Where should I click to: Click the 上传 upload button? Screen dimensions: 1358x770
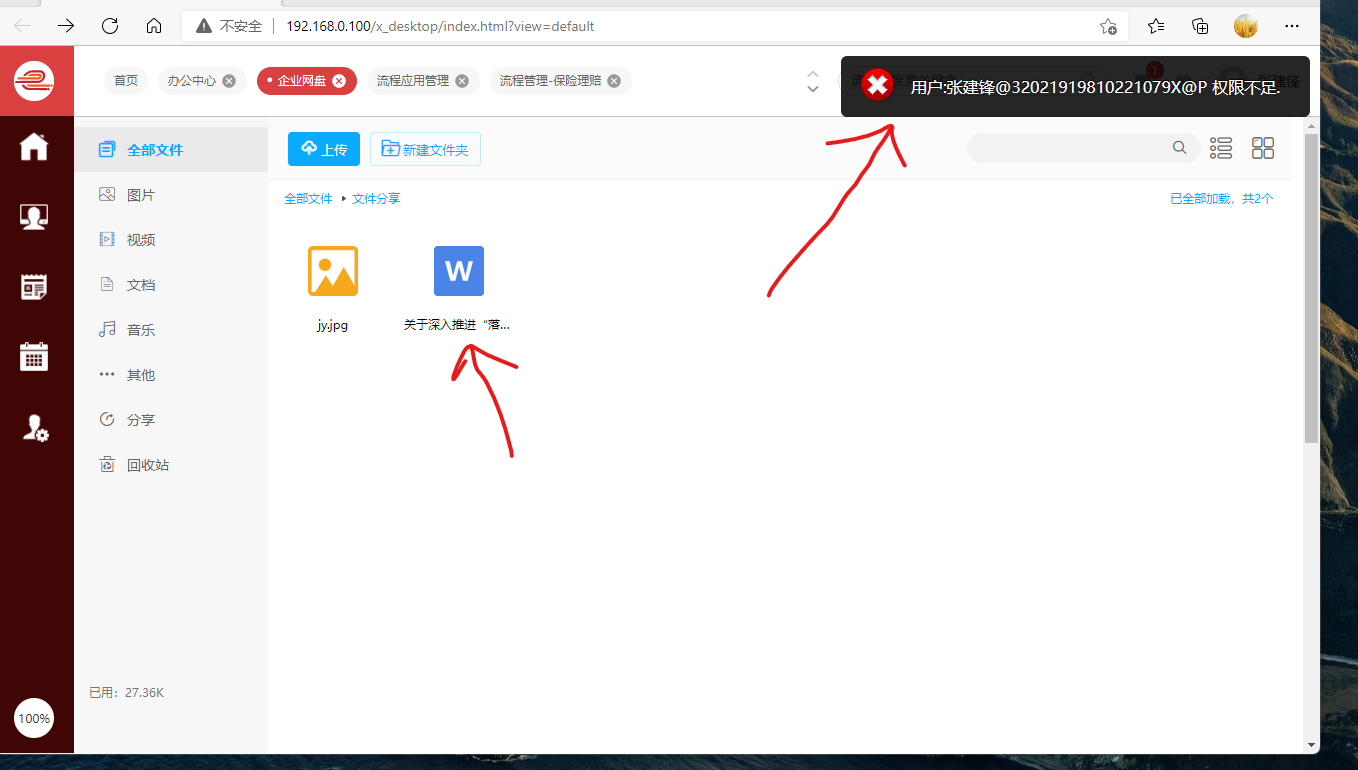324,149
